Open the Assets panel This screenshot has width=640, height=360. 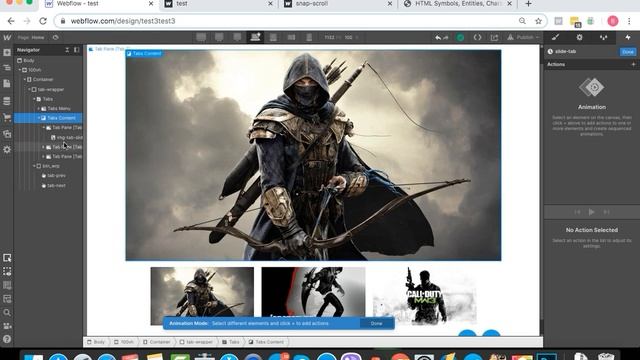coord(7,133)
